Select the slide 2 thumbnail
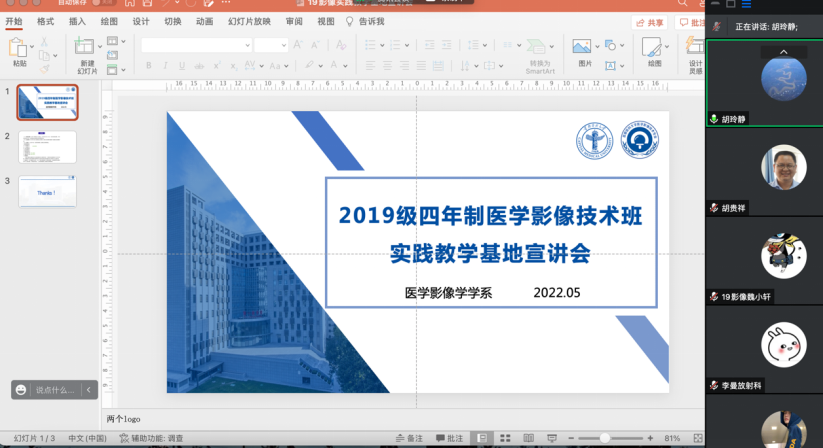 click(47, 147)
